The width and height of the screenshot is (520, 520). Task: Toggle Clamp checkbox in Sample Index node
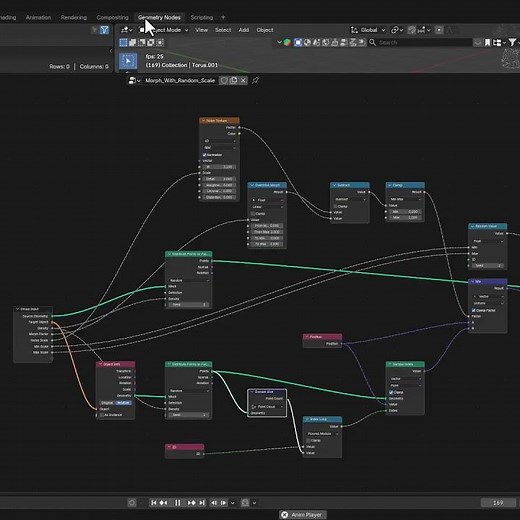(x=391, y=392)
